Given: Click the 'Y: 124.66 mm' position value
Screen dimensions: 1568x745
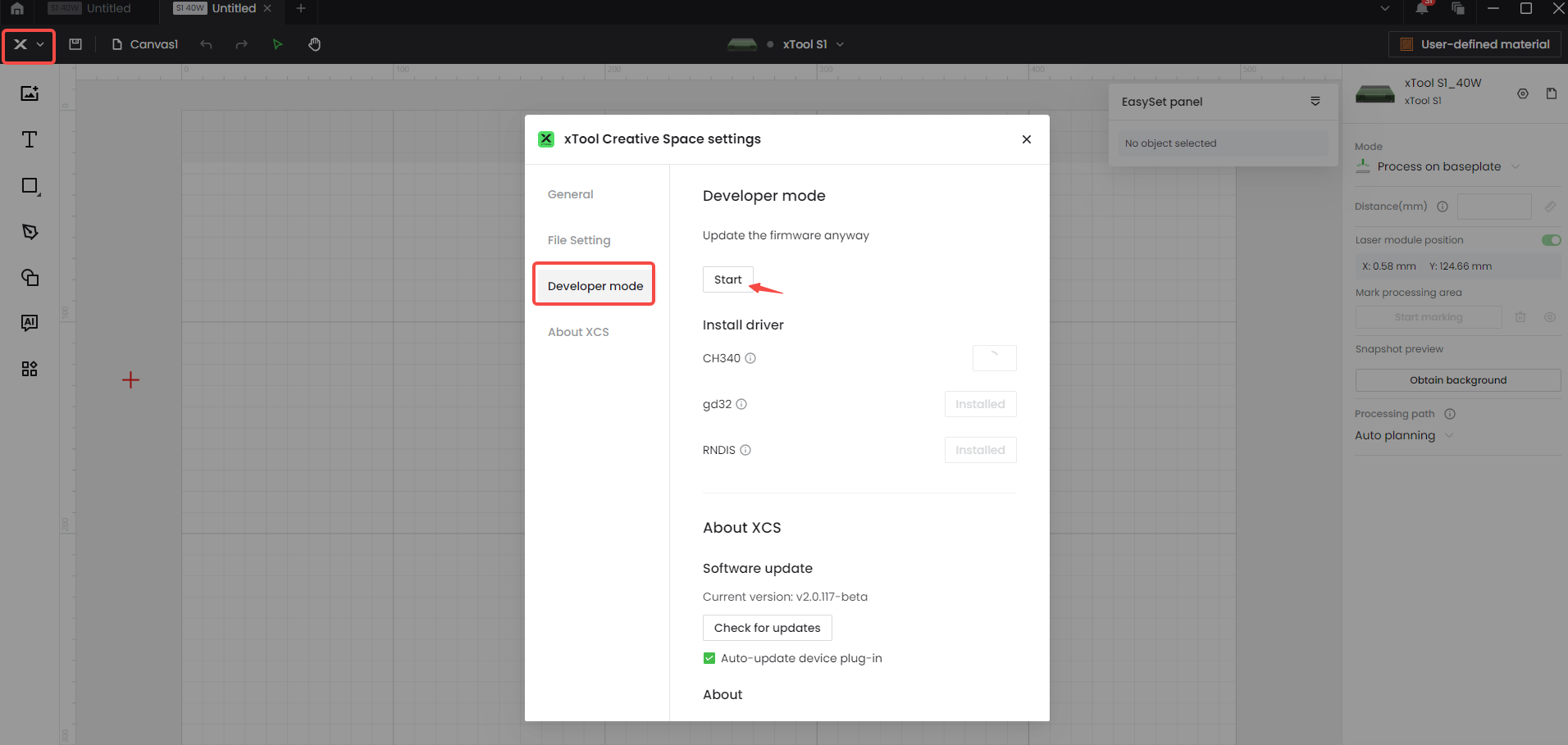Looking at the screenshot, I should pyautogui.click(x=1461, y=266).
